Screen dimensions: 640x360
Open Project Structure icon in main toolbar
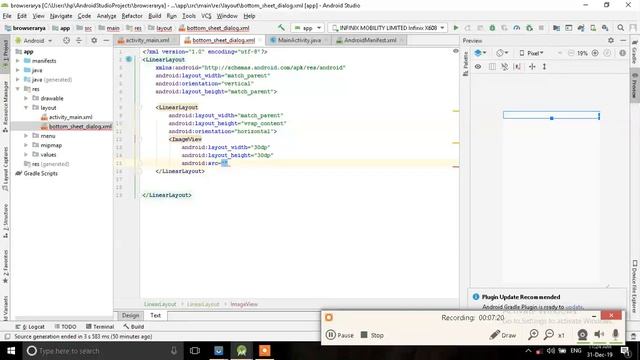[x=556, y=28]
